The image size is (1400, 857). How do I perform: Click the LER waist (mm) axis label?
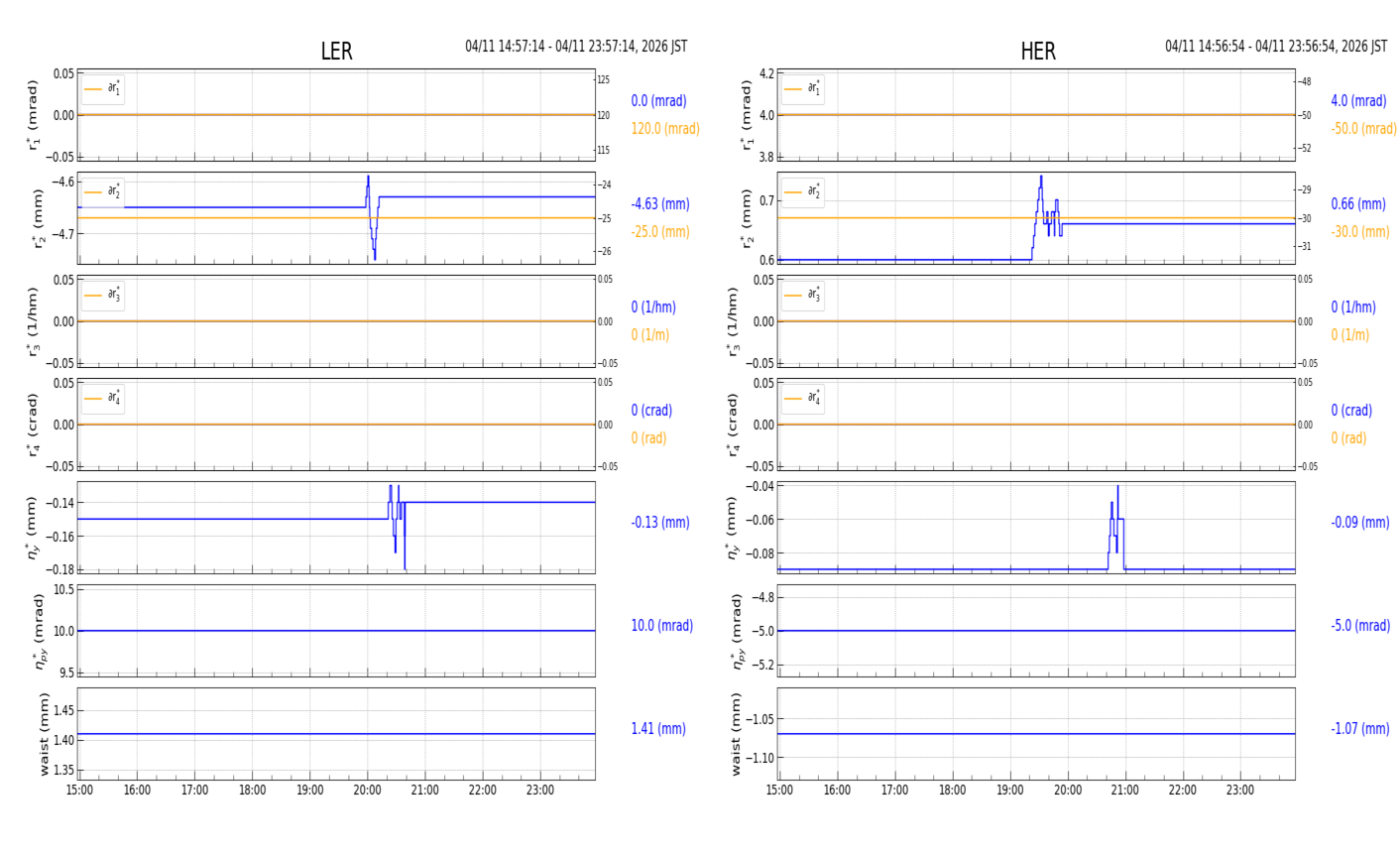44,734
